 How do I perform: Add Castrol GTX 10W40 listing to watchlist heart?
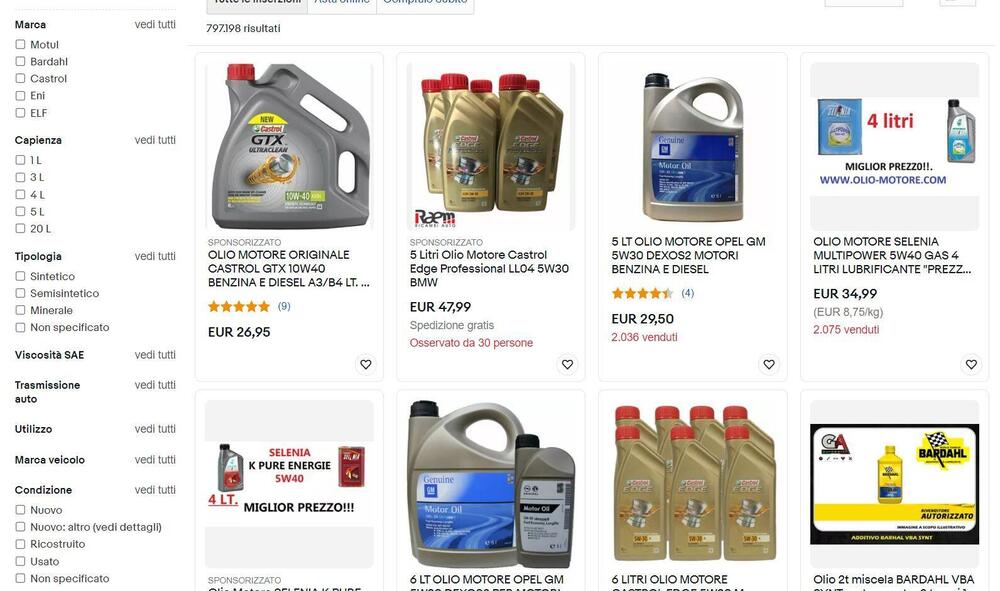click(x=365, y=364)
